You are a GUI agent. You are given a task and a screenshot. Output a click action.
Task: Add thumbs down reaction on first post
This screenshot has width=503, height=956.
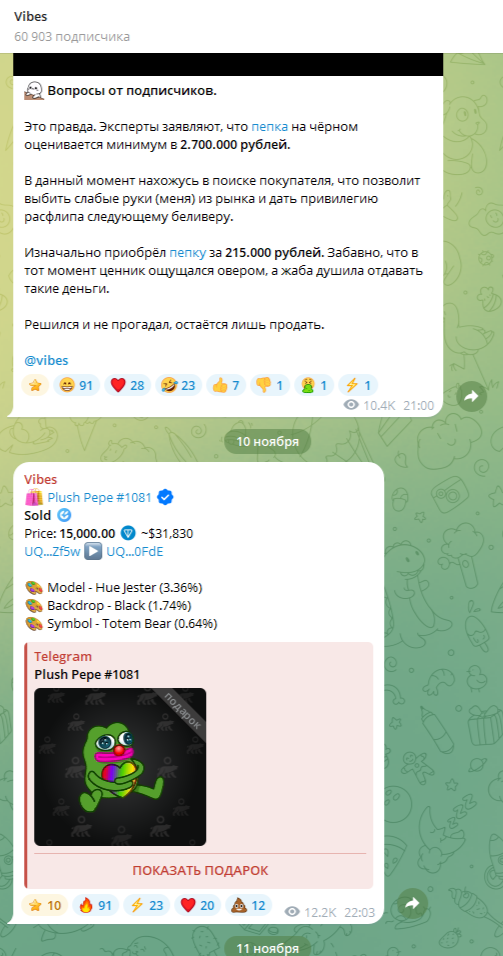click(x=270, y=385)
